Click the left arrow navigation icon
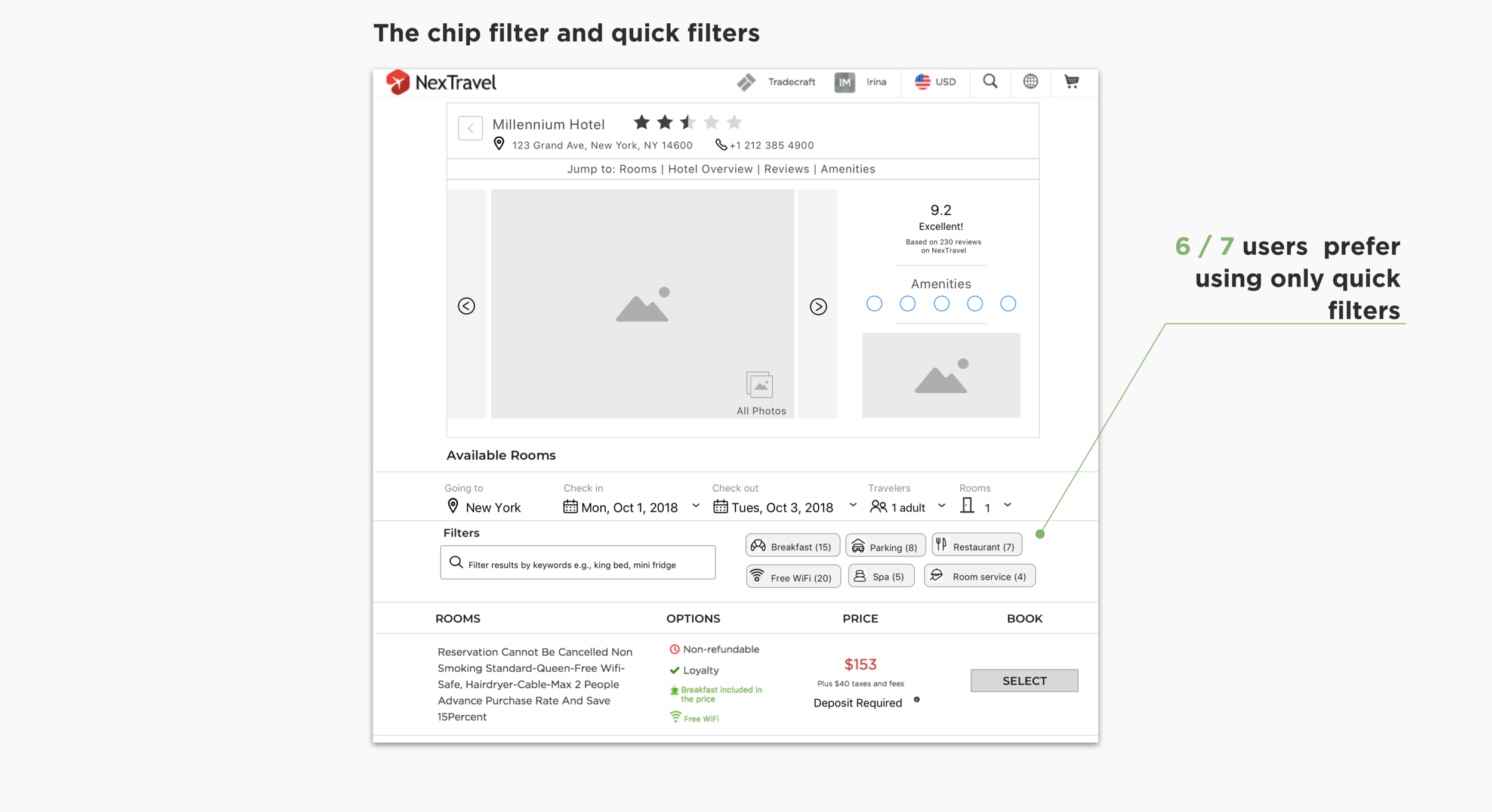 pyautogui.click(x=466, y=306)
